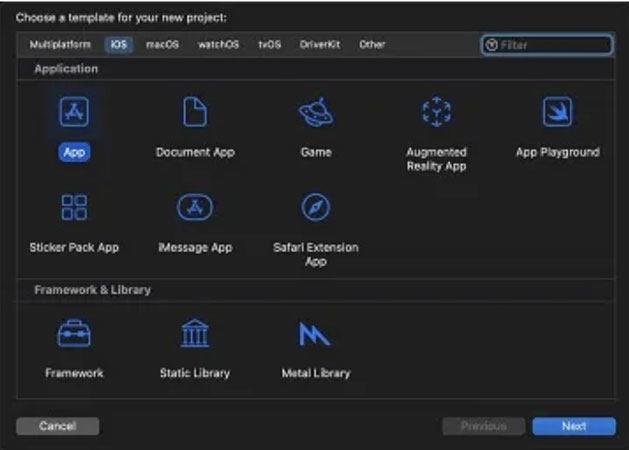Pick the Game template icon

(316, 113)
